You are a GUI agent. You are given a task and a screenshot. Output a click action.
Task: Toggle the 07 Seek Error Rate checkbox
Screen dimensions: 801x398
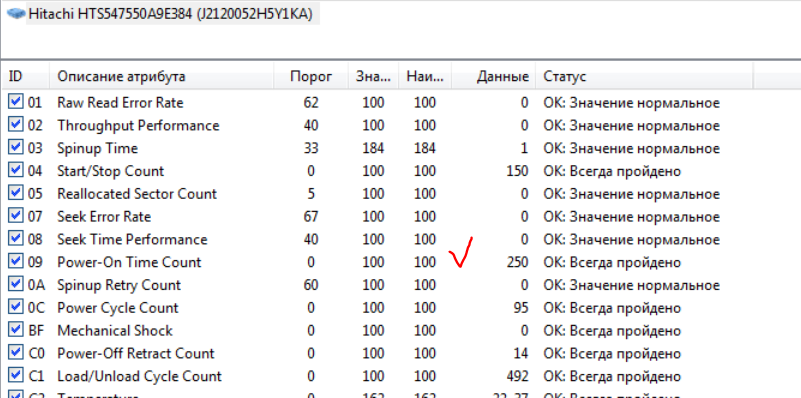pos(15,216)
